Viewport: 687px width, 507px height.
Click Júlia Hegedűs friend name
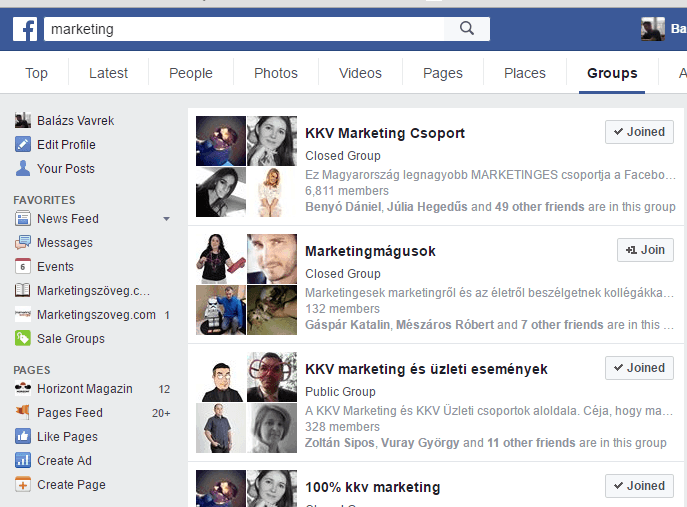pyautogui.click(x=427, y=207)
